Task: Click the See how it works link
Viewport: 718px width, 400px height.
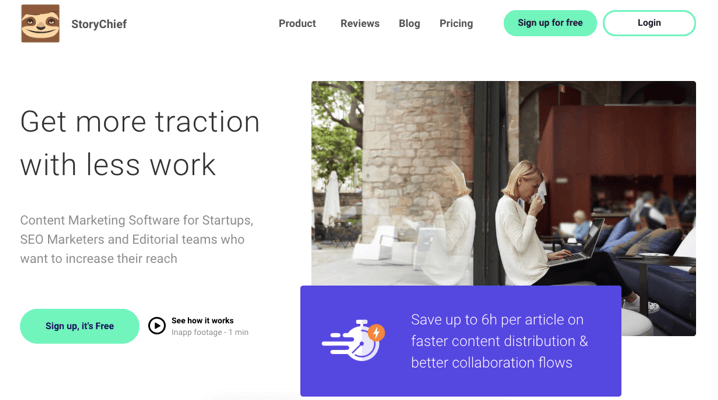Action: (202, 320)
